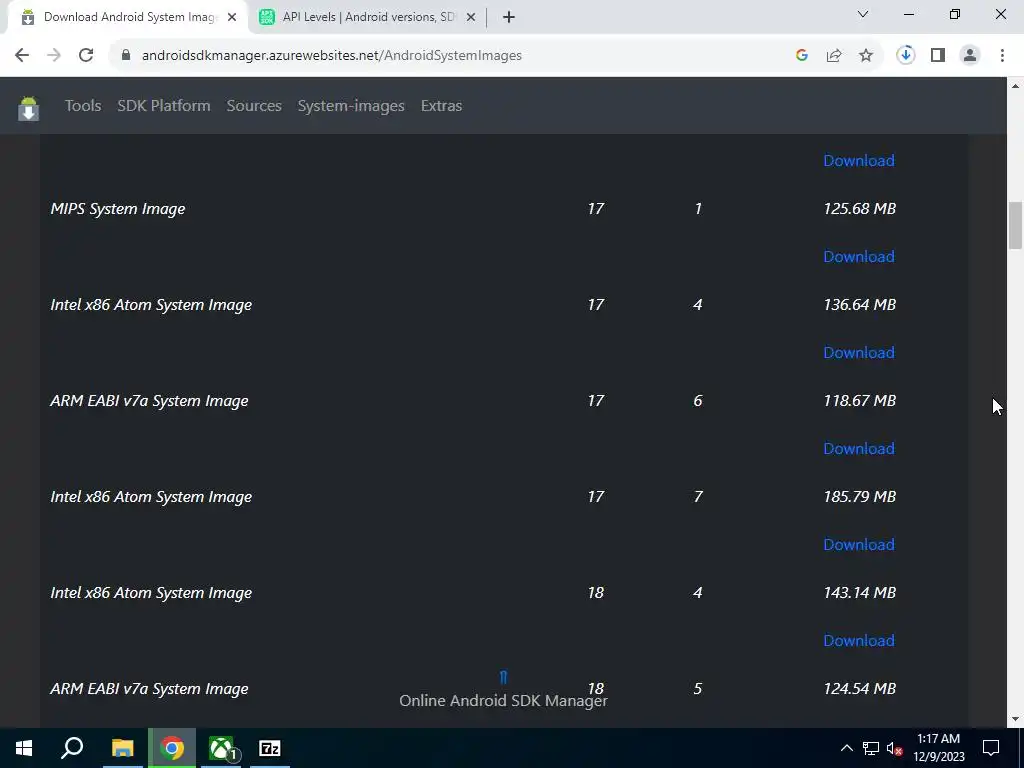Open clock showing 1:17 AM
The image size is (1024, 768).
click(938, 748)
